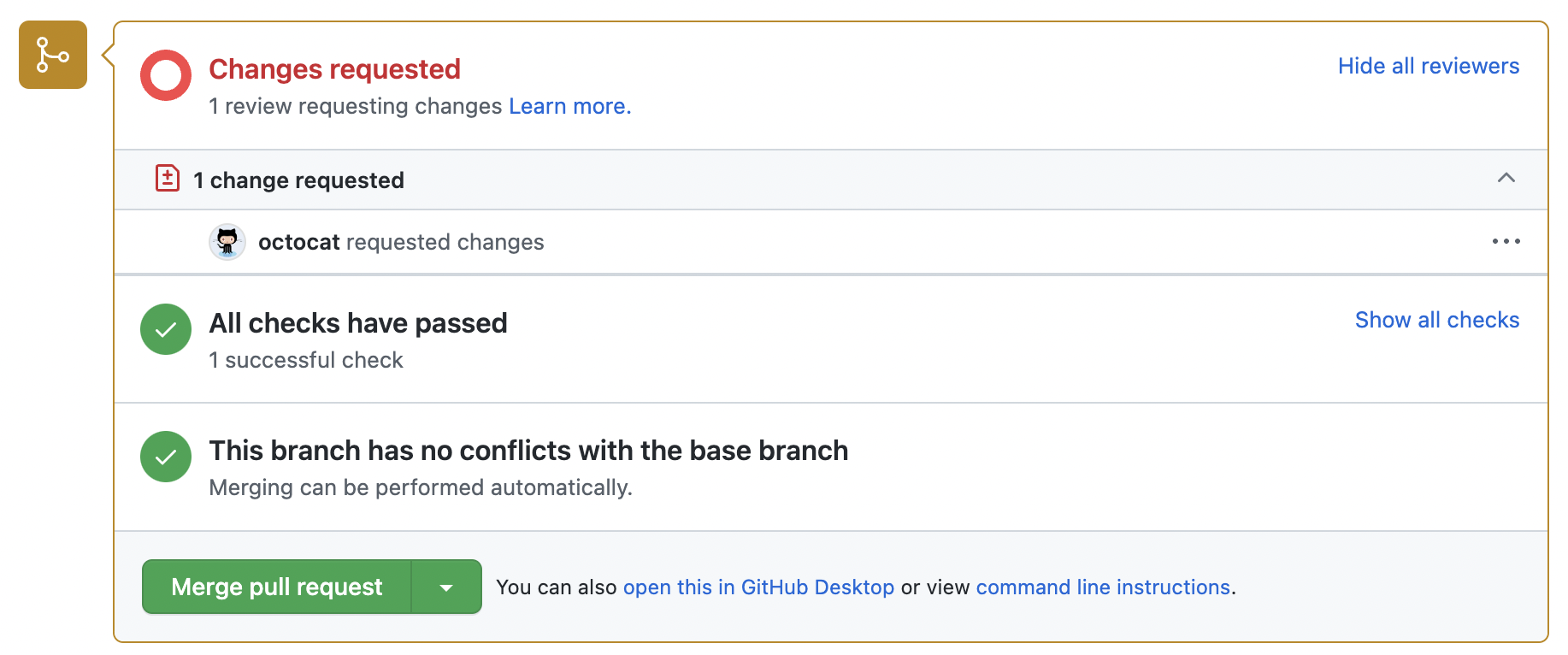
Task: Click the All checks have passed heading
Action: [358, 323]
